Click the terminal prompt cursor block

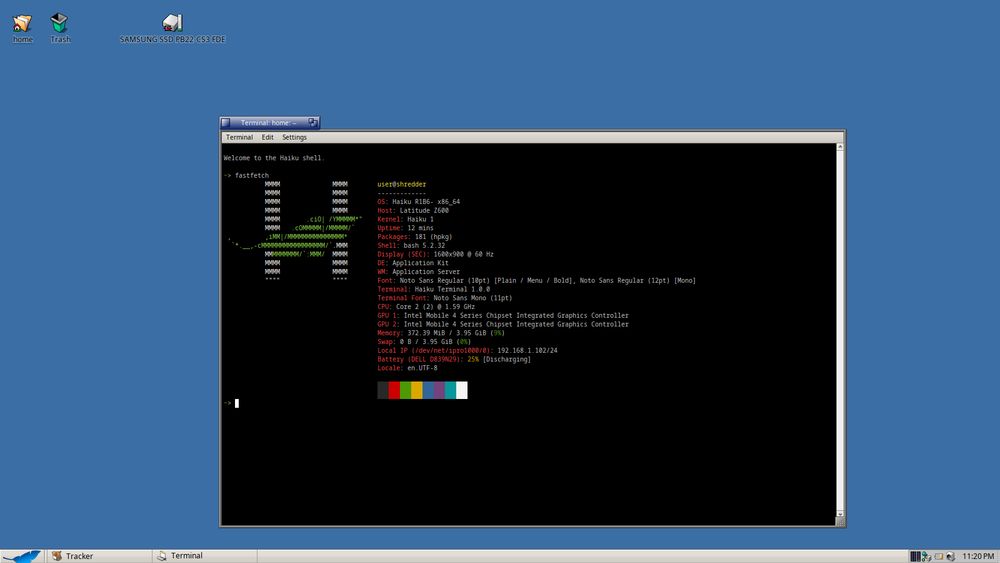pos(237,403)
